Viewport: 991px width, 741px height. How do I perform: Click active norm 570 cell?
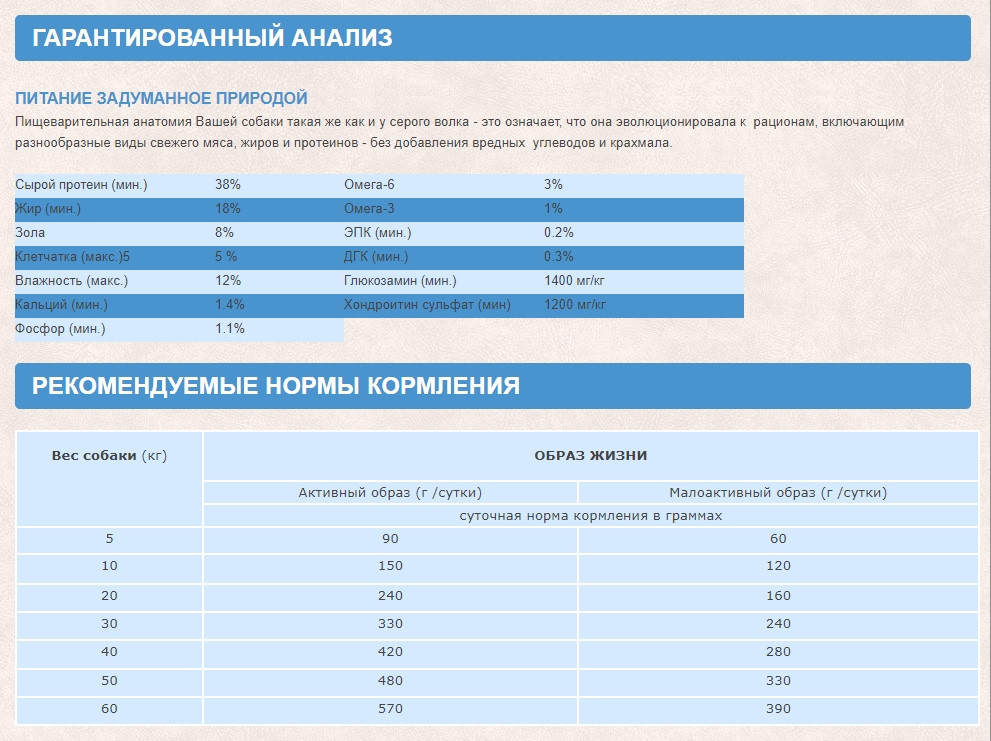tap(390, 709)
